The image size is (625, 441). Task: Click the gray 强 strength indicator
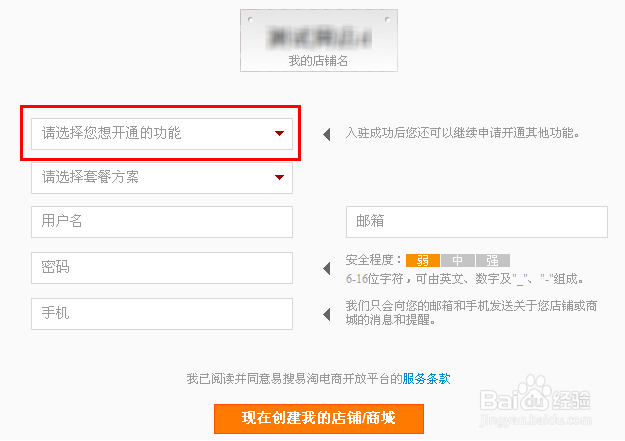(x=492, y=260)
